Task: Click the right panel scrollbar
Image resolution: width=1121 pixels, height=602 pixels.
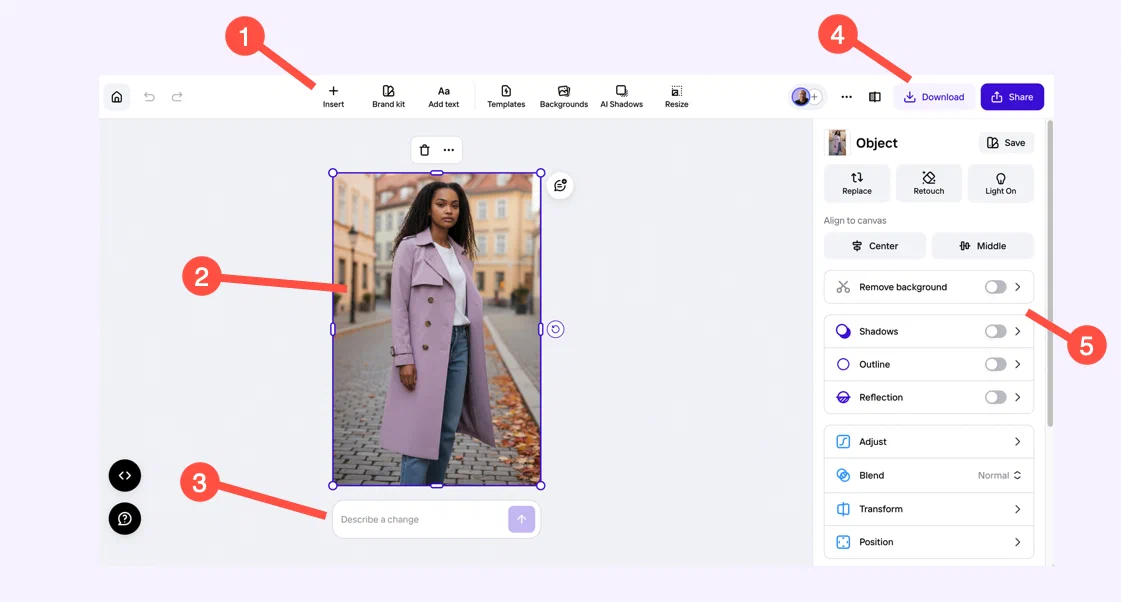Action: point(1050,273)
